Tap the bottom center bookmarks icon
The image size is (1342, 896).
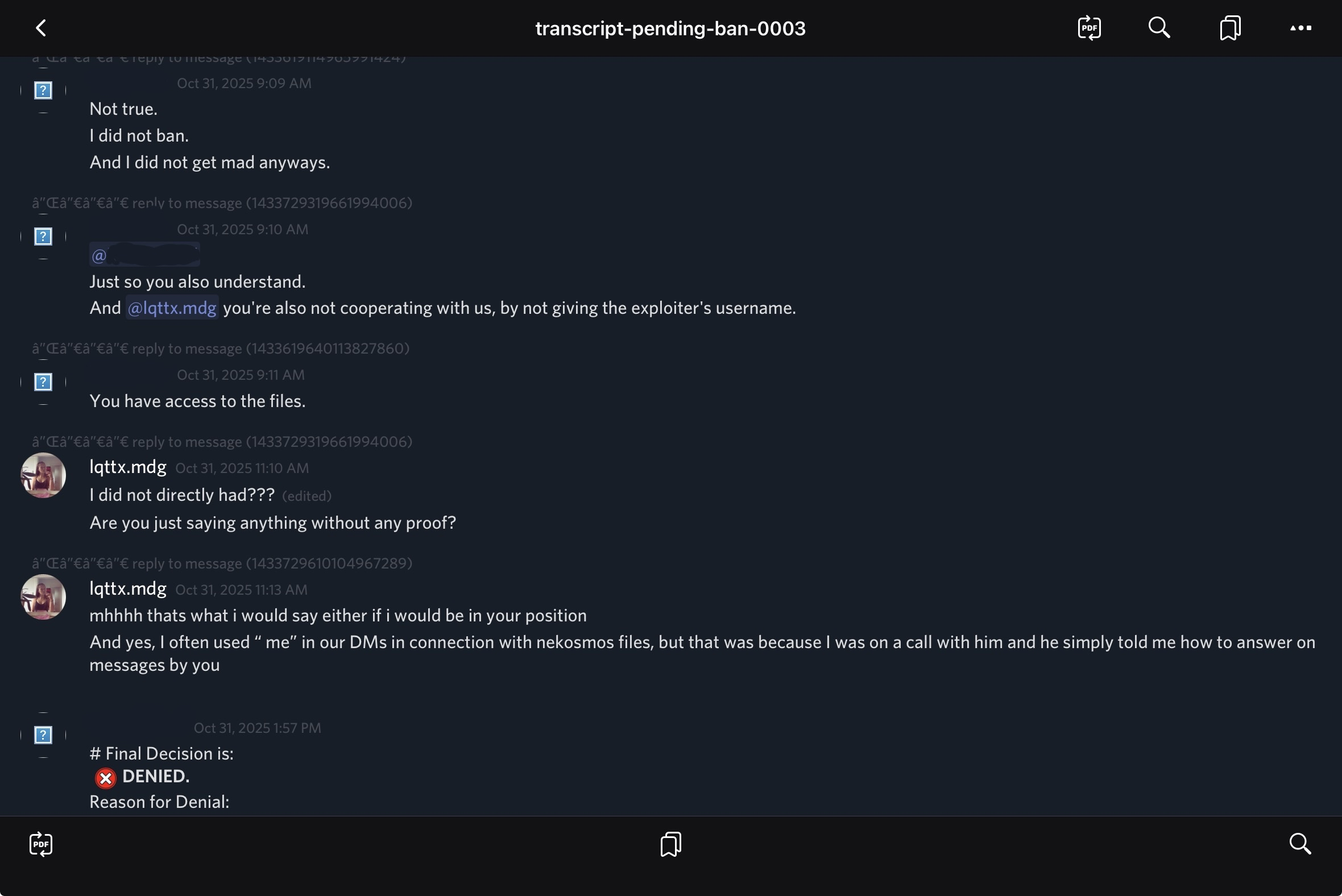[670, 844]
